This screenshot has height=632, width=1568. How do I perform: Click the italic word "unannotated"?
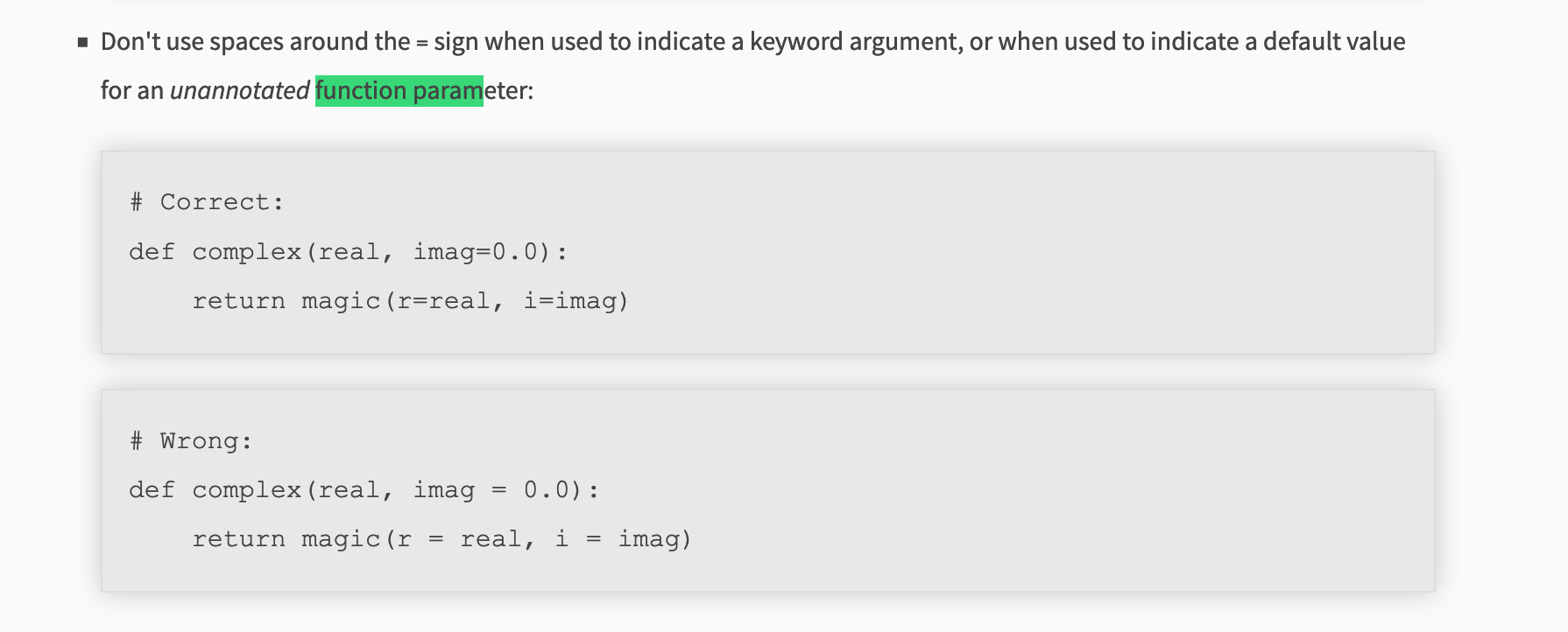(x=239, y=90)
